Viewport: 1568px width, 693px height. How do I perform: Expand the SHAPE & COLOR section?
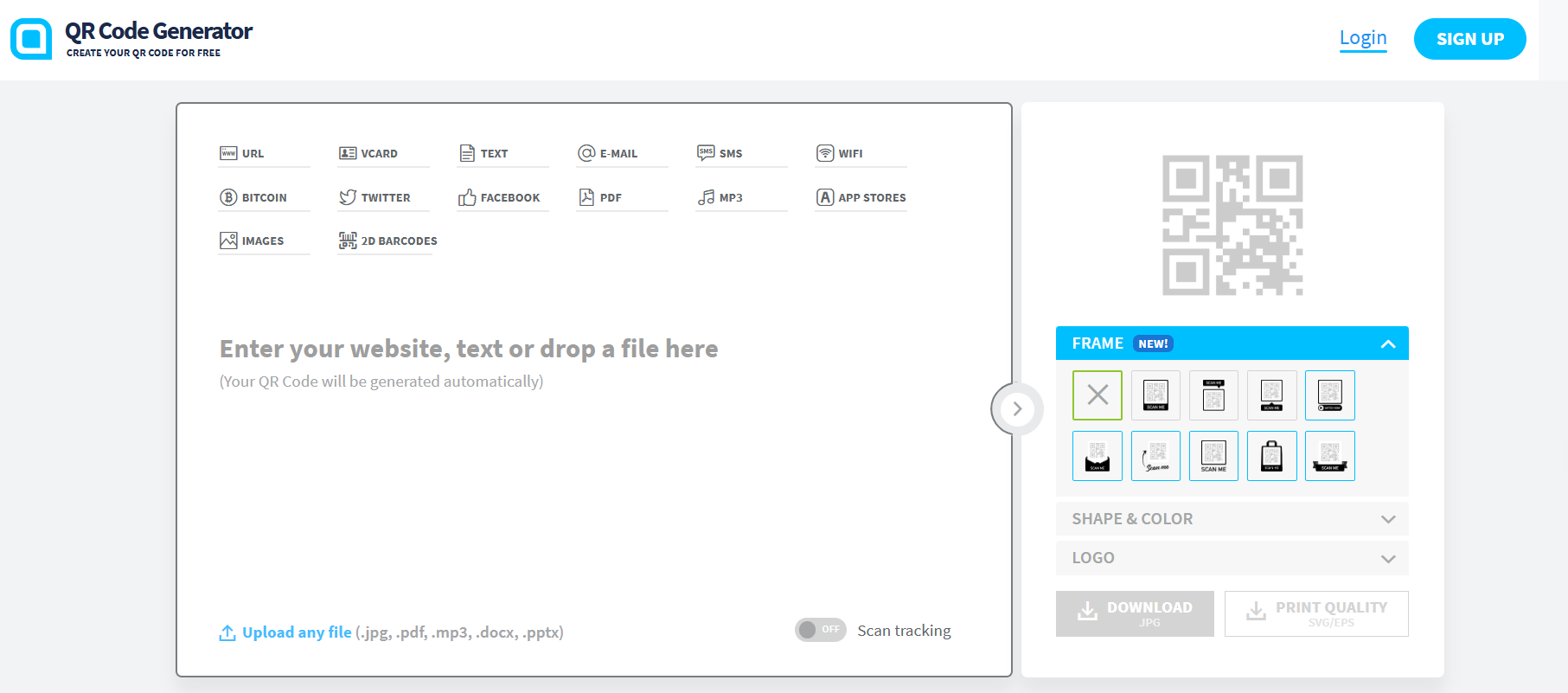pos(1232,519)
